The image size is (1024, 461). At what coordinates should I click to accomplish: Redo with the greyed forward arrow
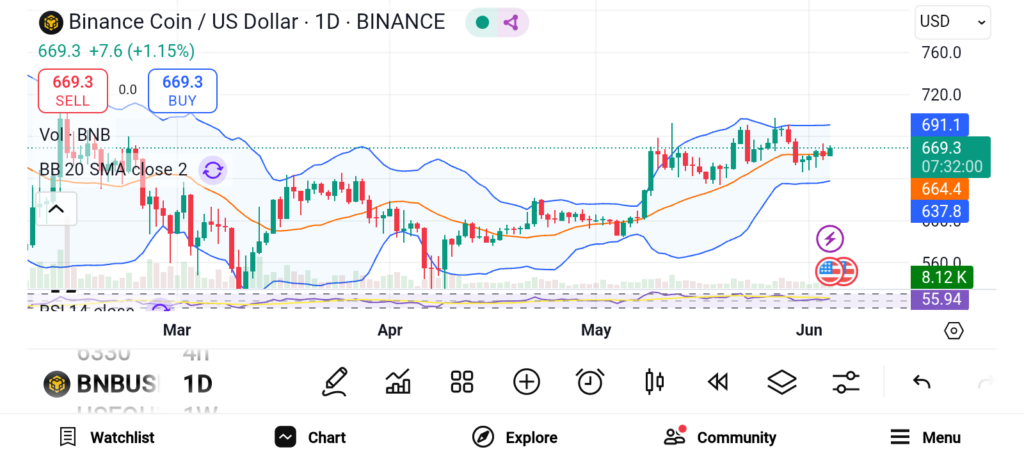[x=985, y=382]
